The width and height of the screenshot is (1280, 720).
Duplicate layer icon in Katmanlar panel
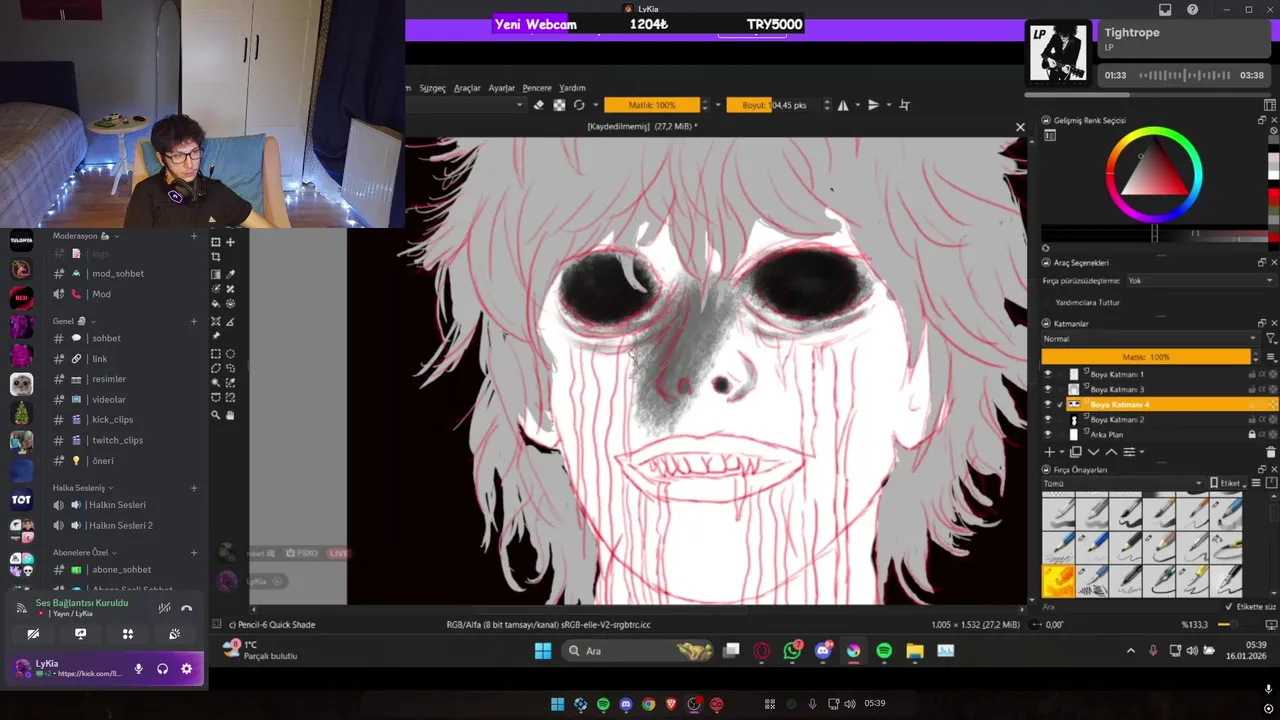click(1076, 452)
